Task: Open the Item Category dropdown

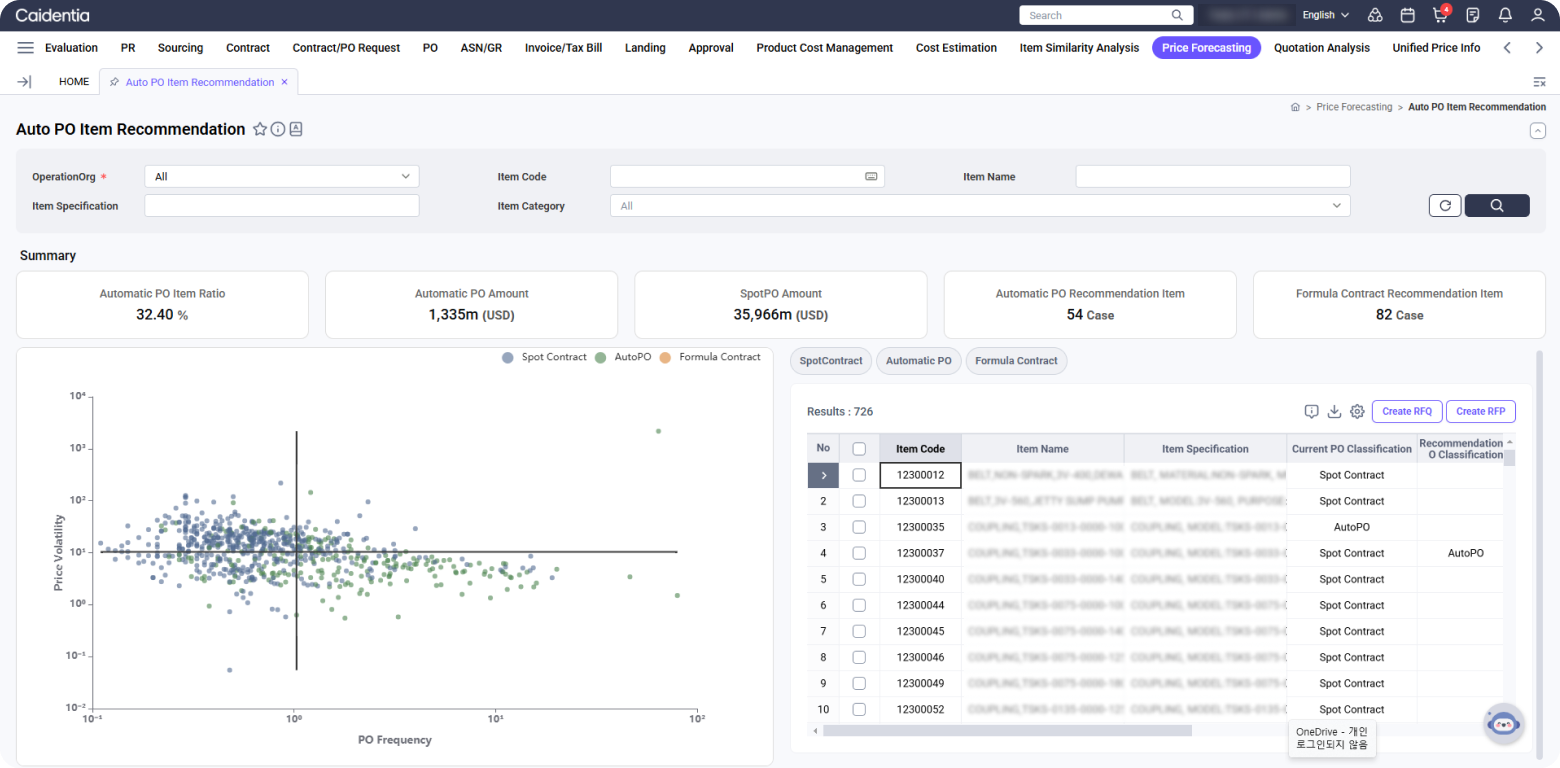Action: [x=980, y=206]
